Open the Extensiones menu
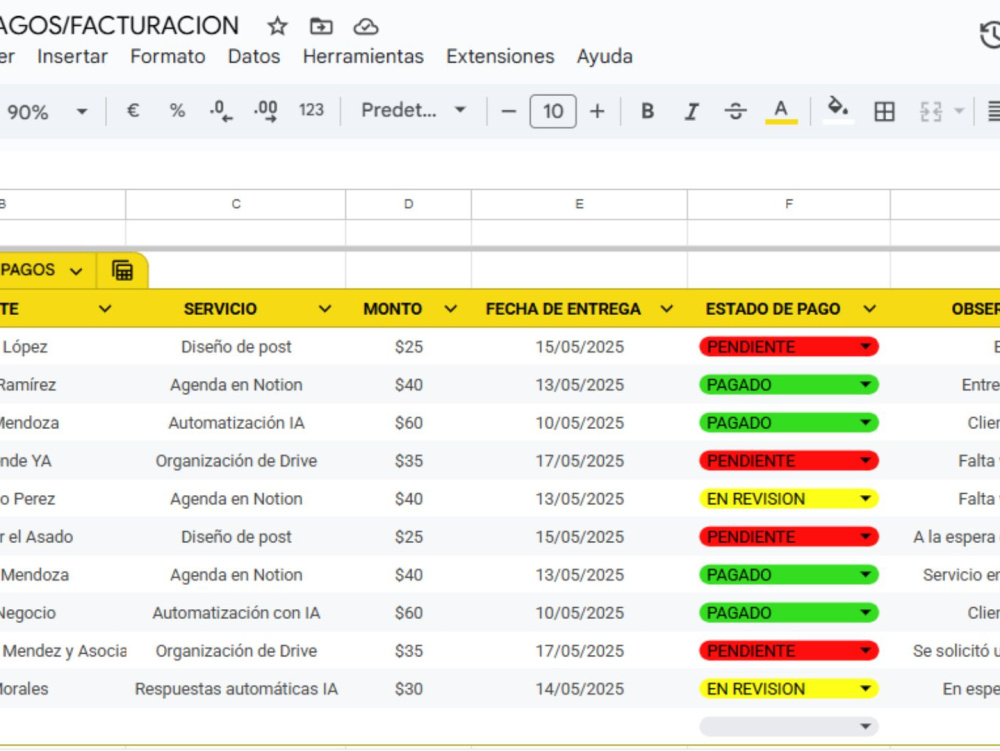The height and width of the screenshot is (751, 1000). click(x=500, y=56)
